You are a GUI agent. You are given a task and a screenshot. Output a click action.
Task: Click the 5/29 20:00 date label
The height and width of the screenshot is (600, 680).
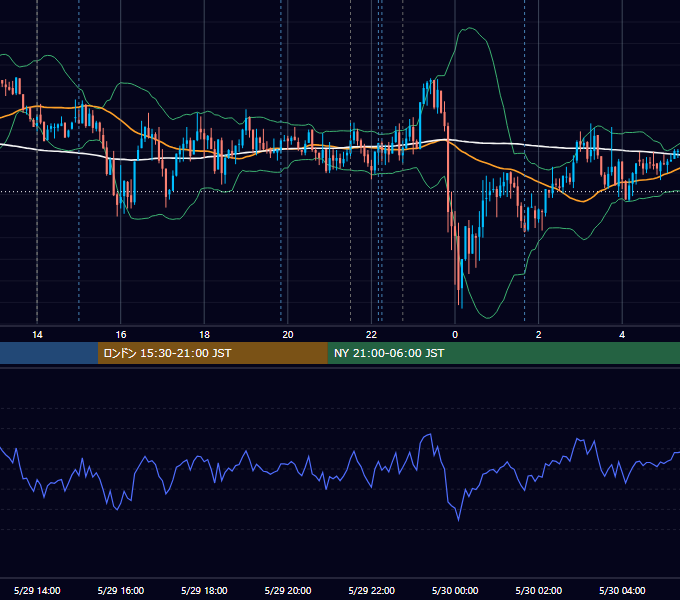(288, 590)
